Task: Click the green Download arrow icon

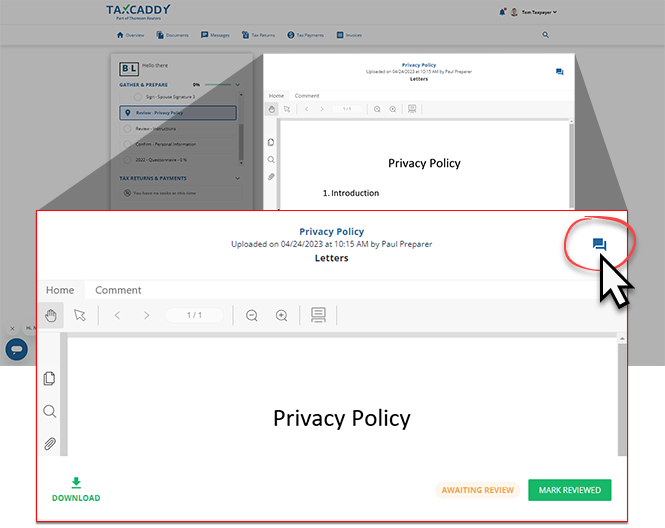Action: [76, 482]
